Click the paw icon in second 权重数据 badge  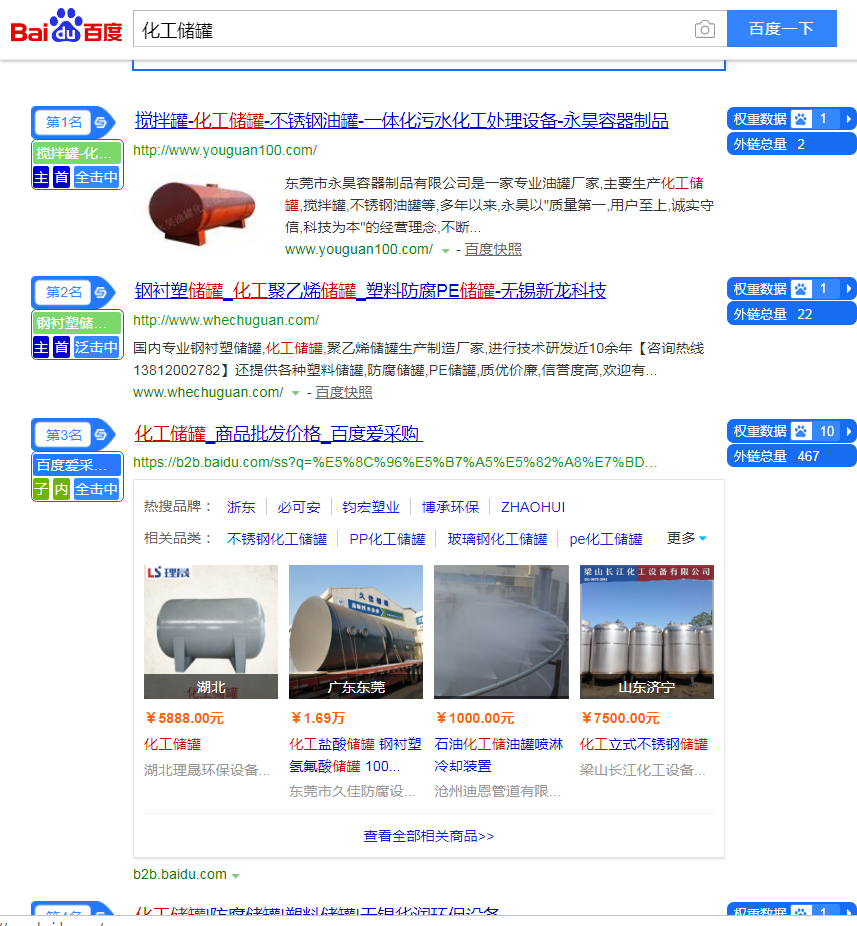(801, 289)
